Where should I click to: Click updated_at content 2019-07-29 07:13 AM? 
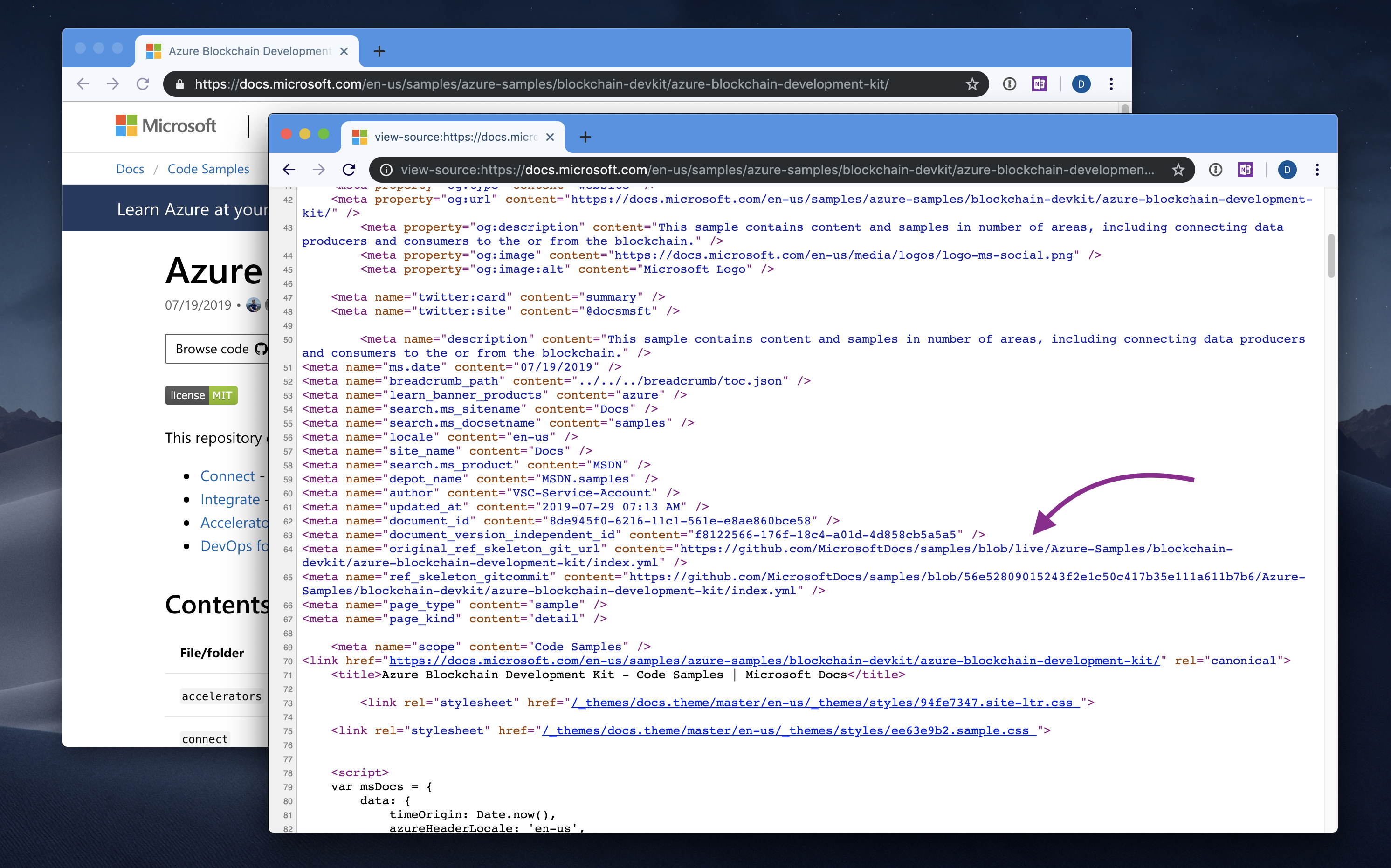point(611,508)
